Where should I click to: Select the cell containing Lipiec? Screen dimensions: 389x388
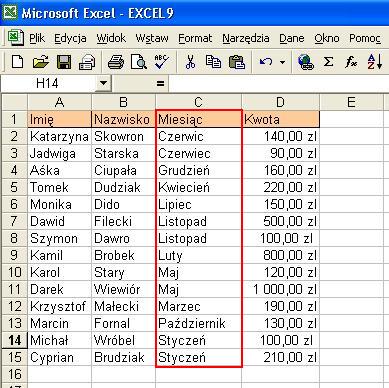[x=198, y=204]
